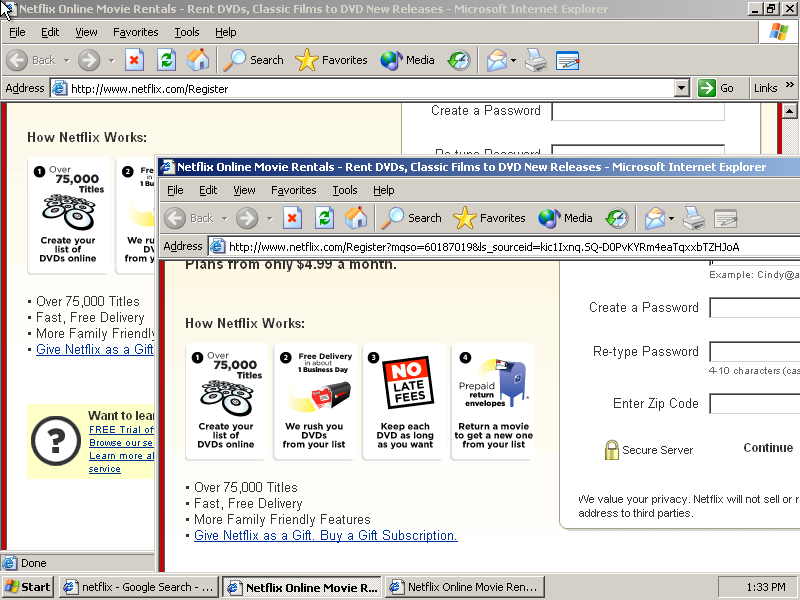Screen dimensions: 800x600
Task: Click Secure Server padlock icon
Action: [611, 449]
